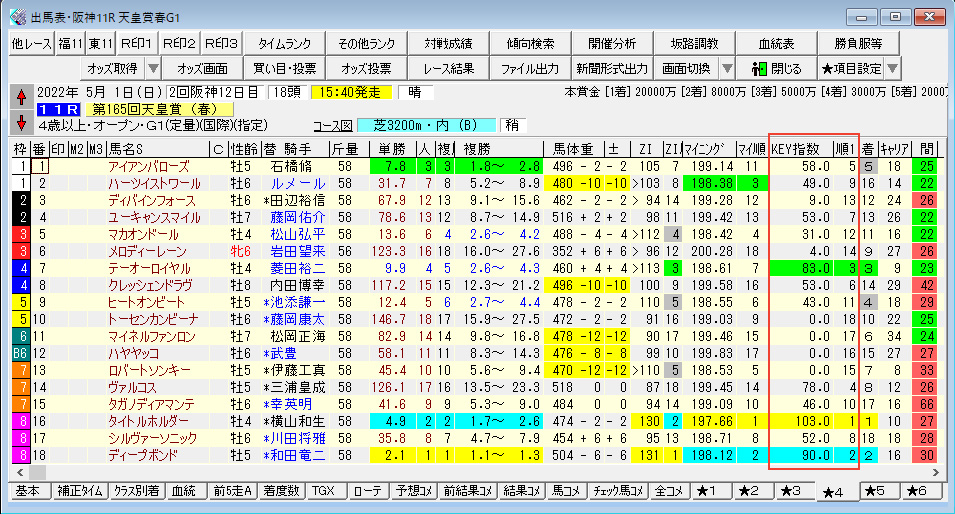Open 開催分析 view
Screen dimensions: 955x514
[x=612, y=44]
